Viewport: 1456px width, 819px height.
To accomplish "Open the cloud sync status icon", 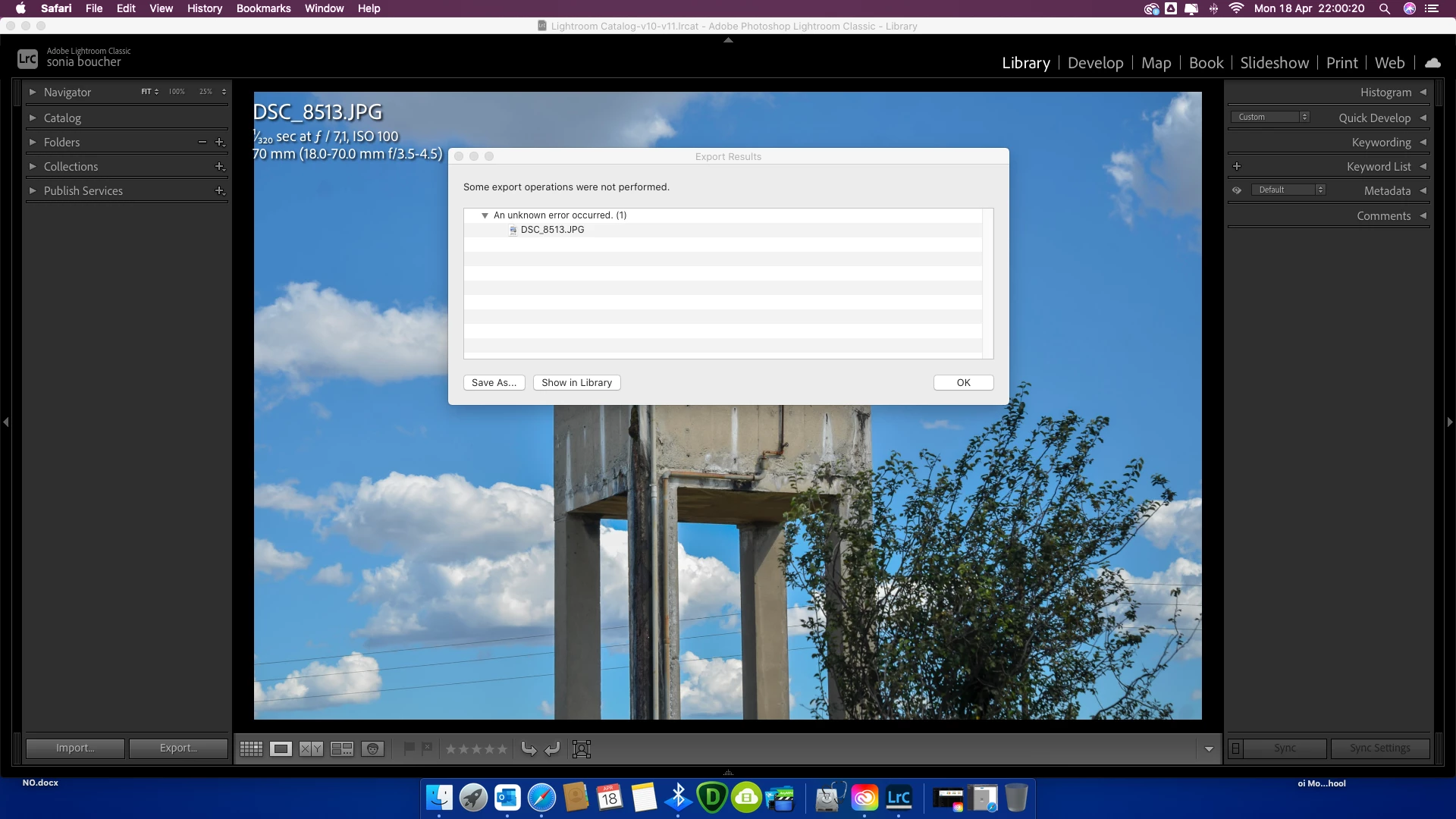I will (1432, 63).
